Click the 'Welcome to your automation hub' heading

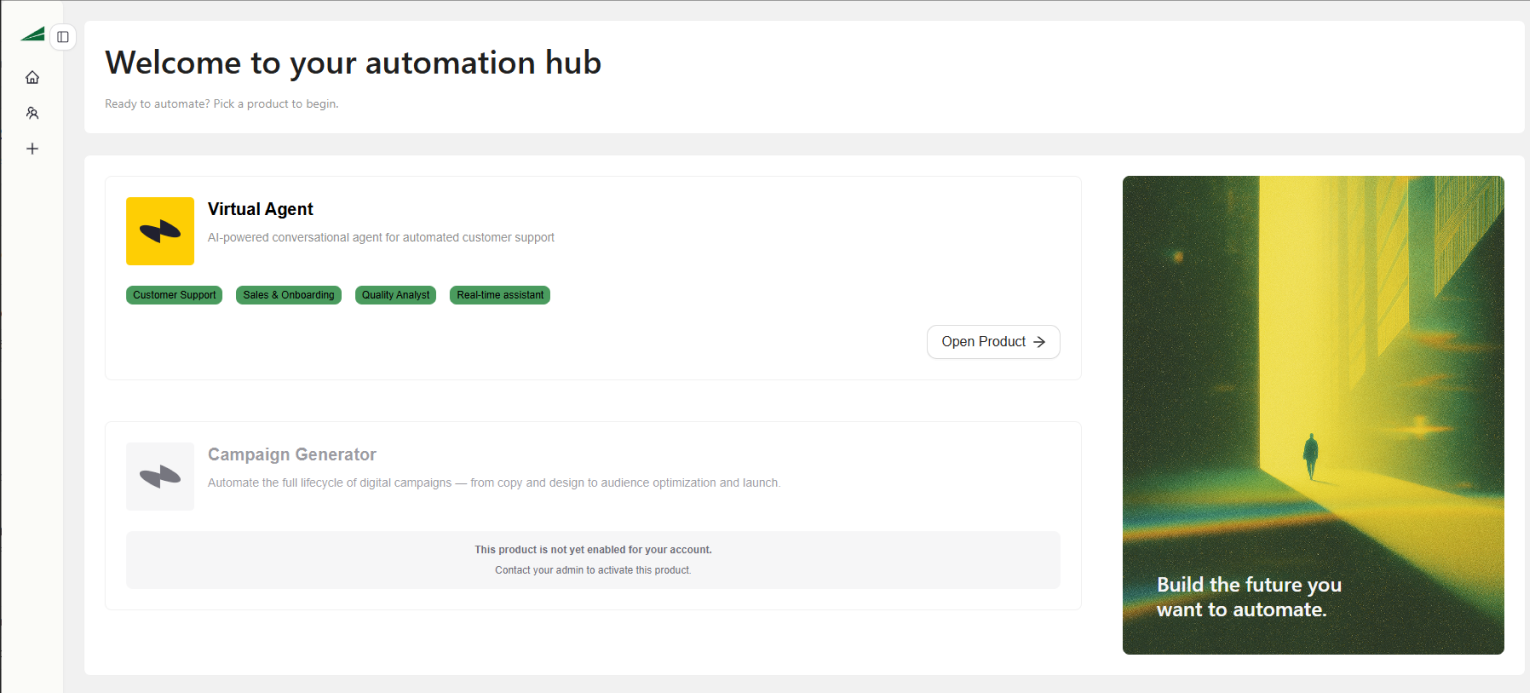pos(353,63)
